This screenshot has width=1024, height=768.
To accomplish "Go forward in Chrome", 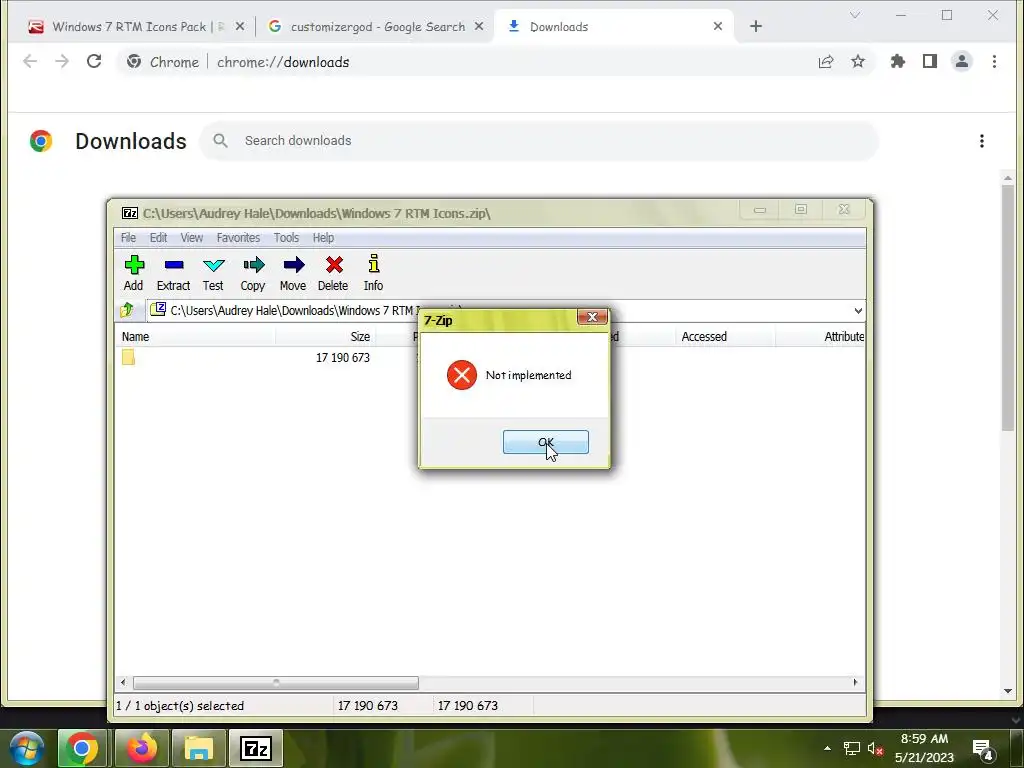I will coord(62,61).
